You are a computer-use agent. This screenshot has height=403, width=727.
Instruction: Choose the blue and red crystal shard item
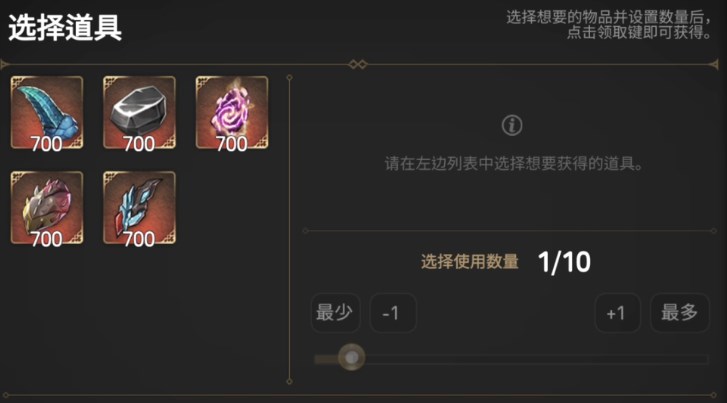[139, 208]
